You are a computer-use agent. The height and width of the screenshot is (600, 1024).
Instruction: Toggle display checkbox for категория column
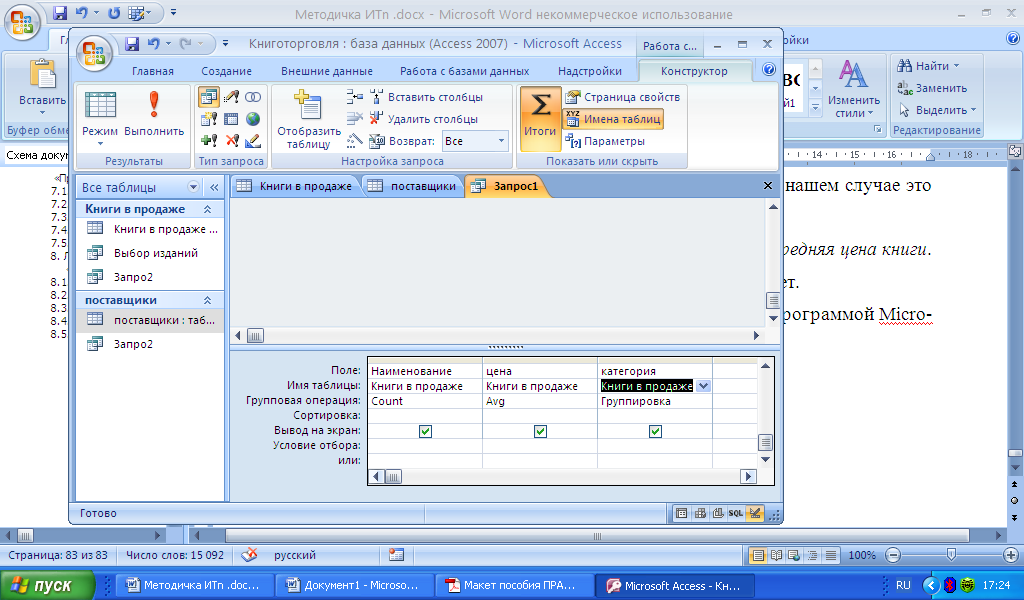pyautogui.click(x=655, y=431)
